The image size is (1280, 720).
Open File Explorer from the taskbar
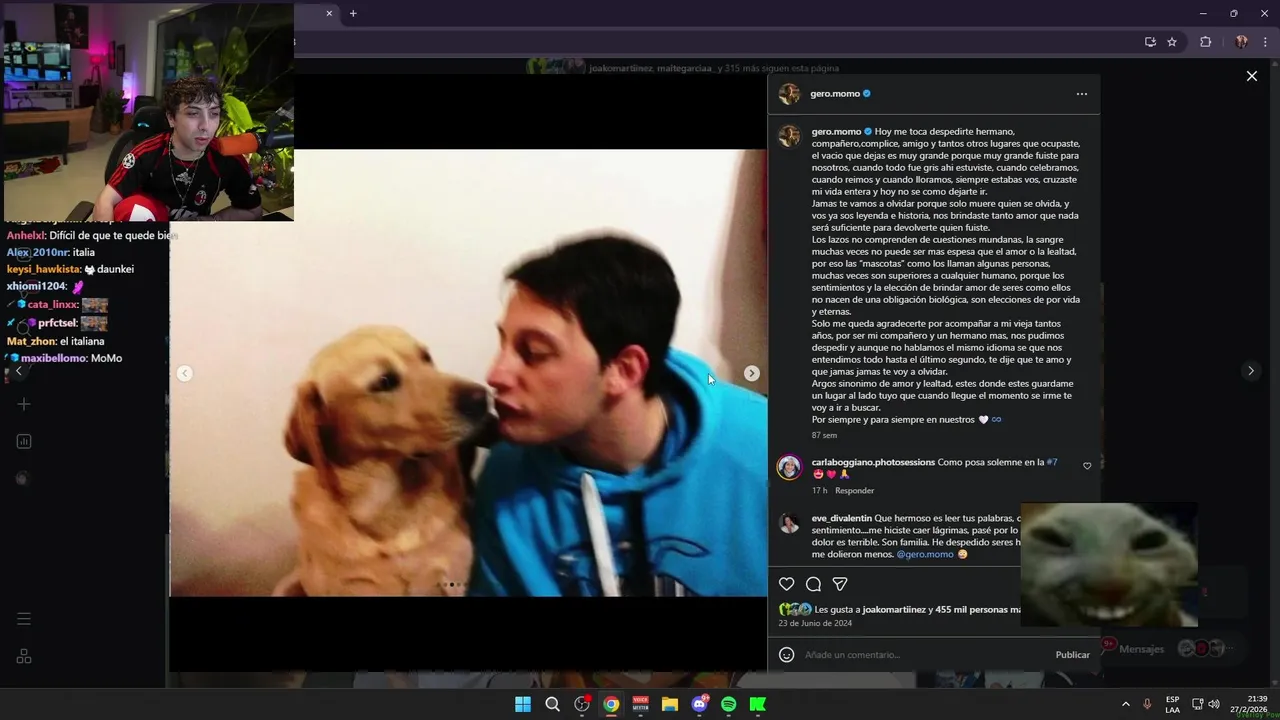670,704
